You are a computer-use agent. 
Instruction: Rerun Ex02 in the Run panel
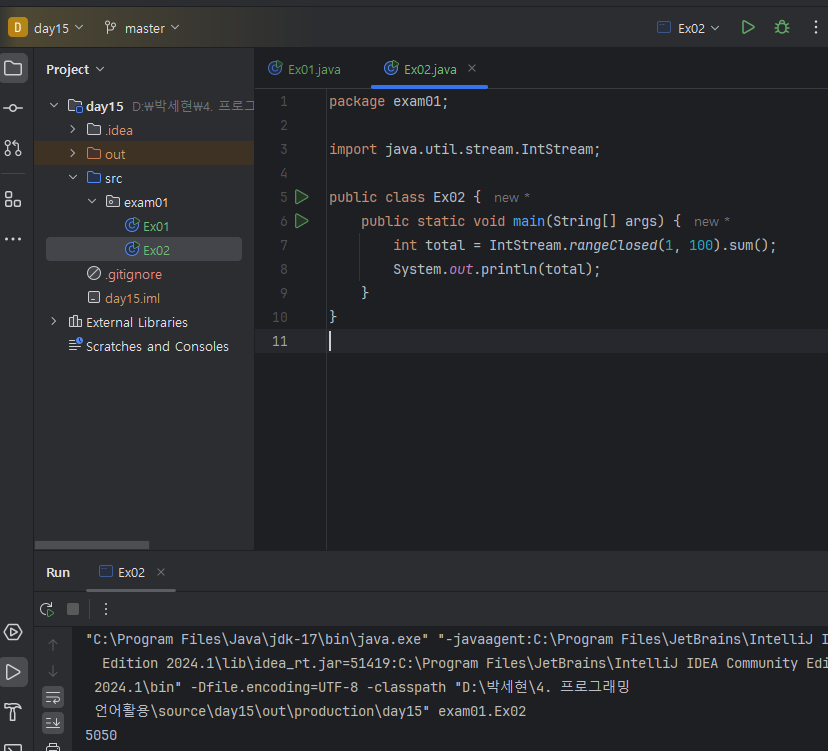(47, 609)
